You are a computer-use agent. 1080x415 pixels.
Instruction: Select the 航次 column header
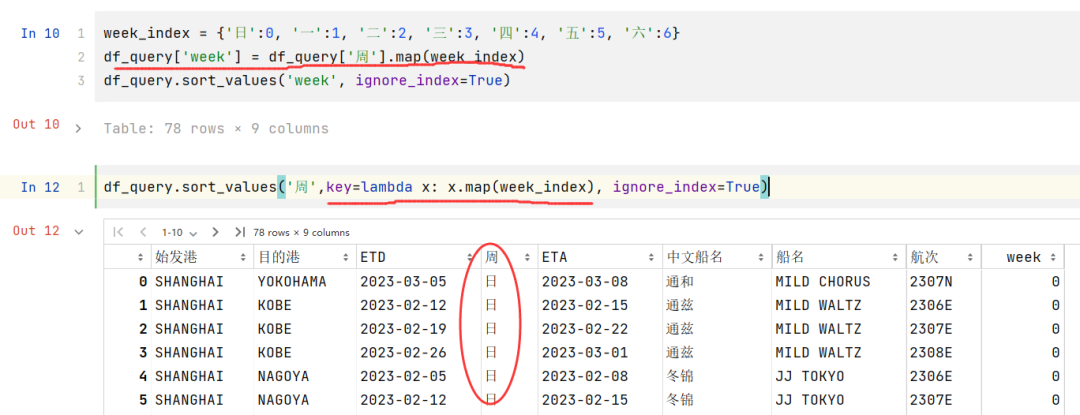click(x=924, y=257)
